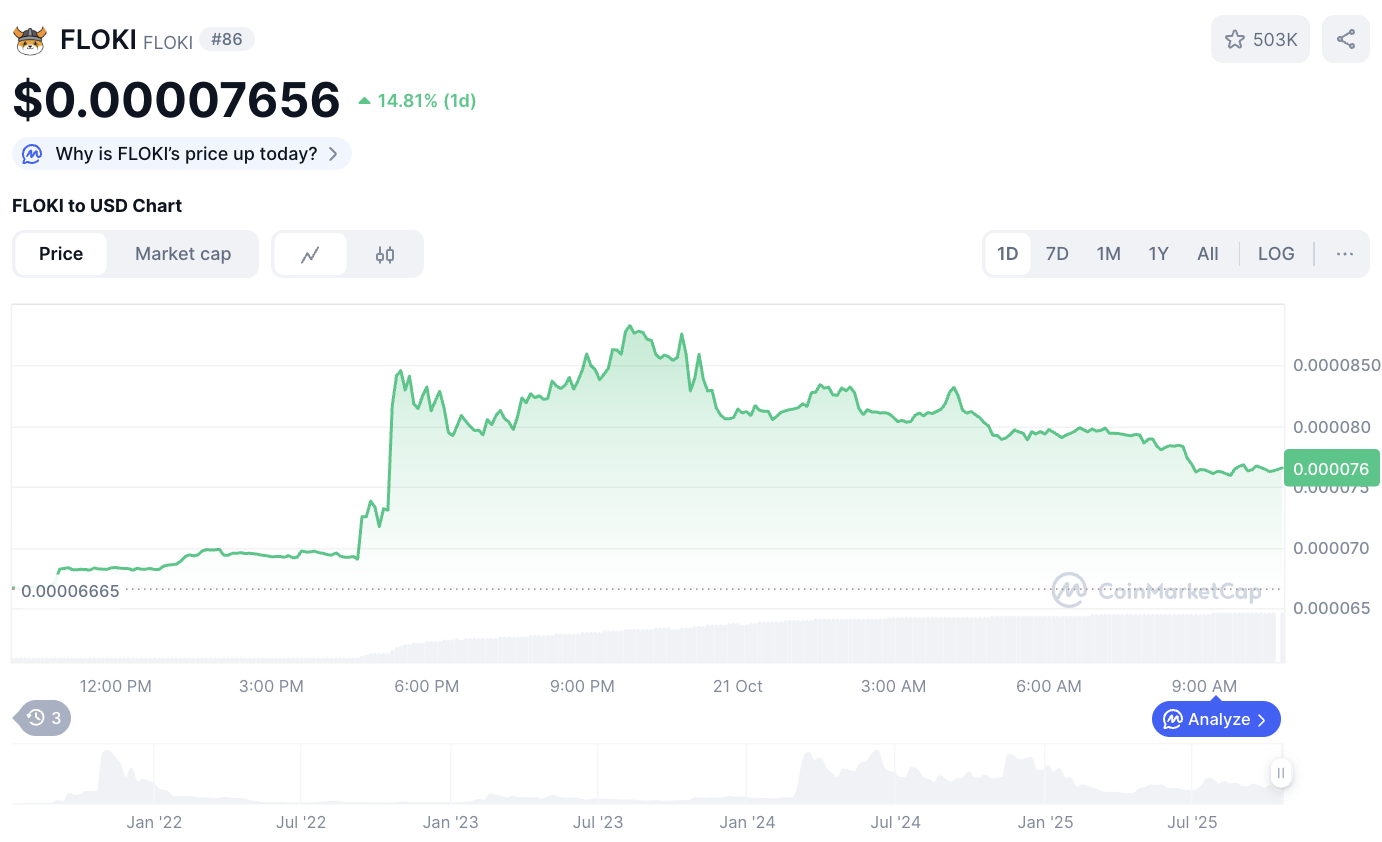Select the 1D time range tab
The height and width of the screenshot is (842, 1382).
point(1008,254)
